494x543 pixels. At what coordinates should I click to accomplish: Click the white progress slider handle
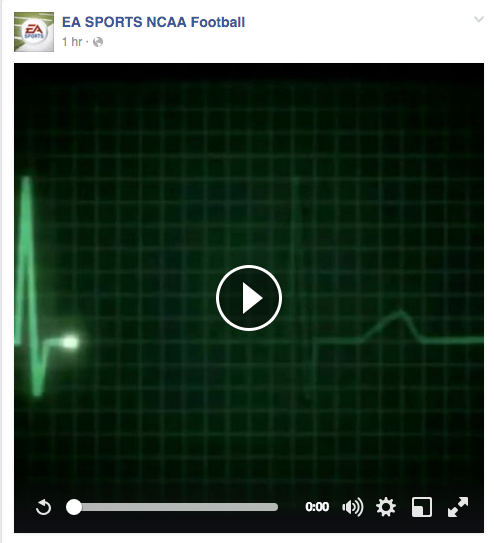tap(74, 507)
